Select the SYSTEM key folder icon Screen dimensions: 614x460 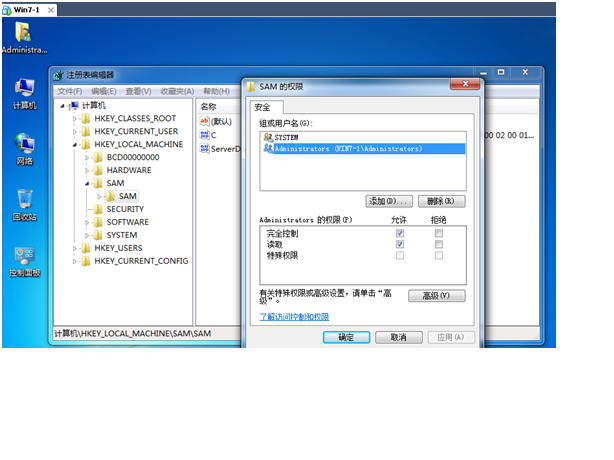pos(98,235)
